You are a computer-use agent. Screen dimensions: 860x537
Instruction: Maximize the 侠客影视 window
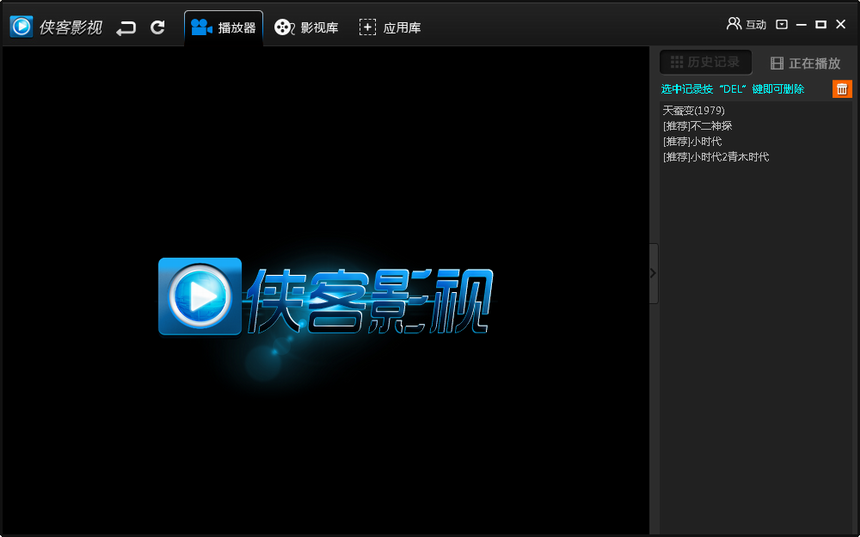[821, 24]
